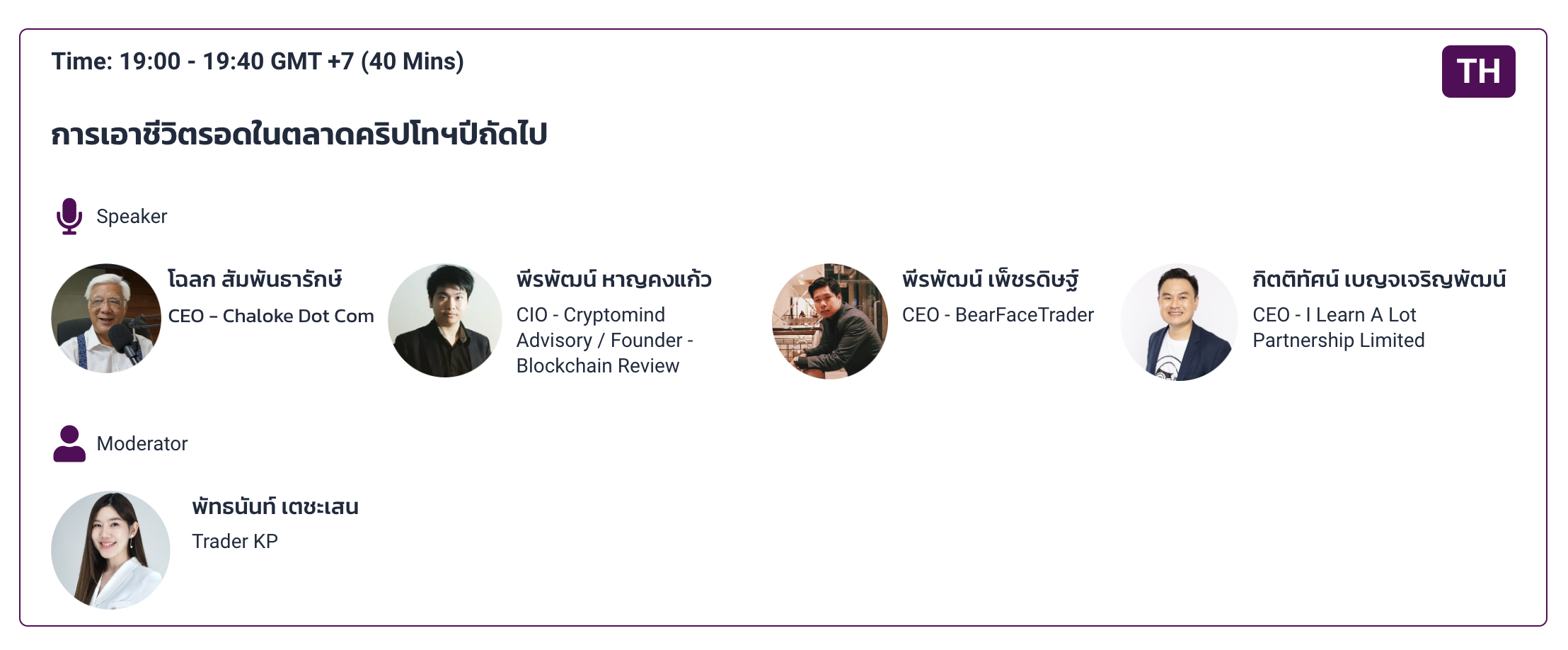Click the Partnership Limited company text
This screenshot has height=650, width=1568.
coord(1339,341)
